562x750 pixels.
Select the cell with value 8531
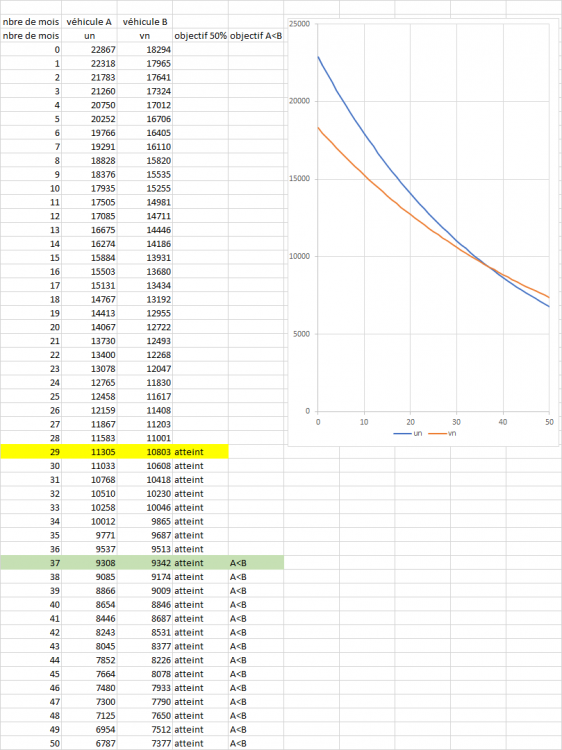[x=145, y=632]
